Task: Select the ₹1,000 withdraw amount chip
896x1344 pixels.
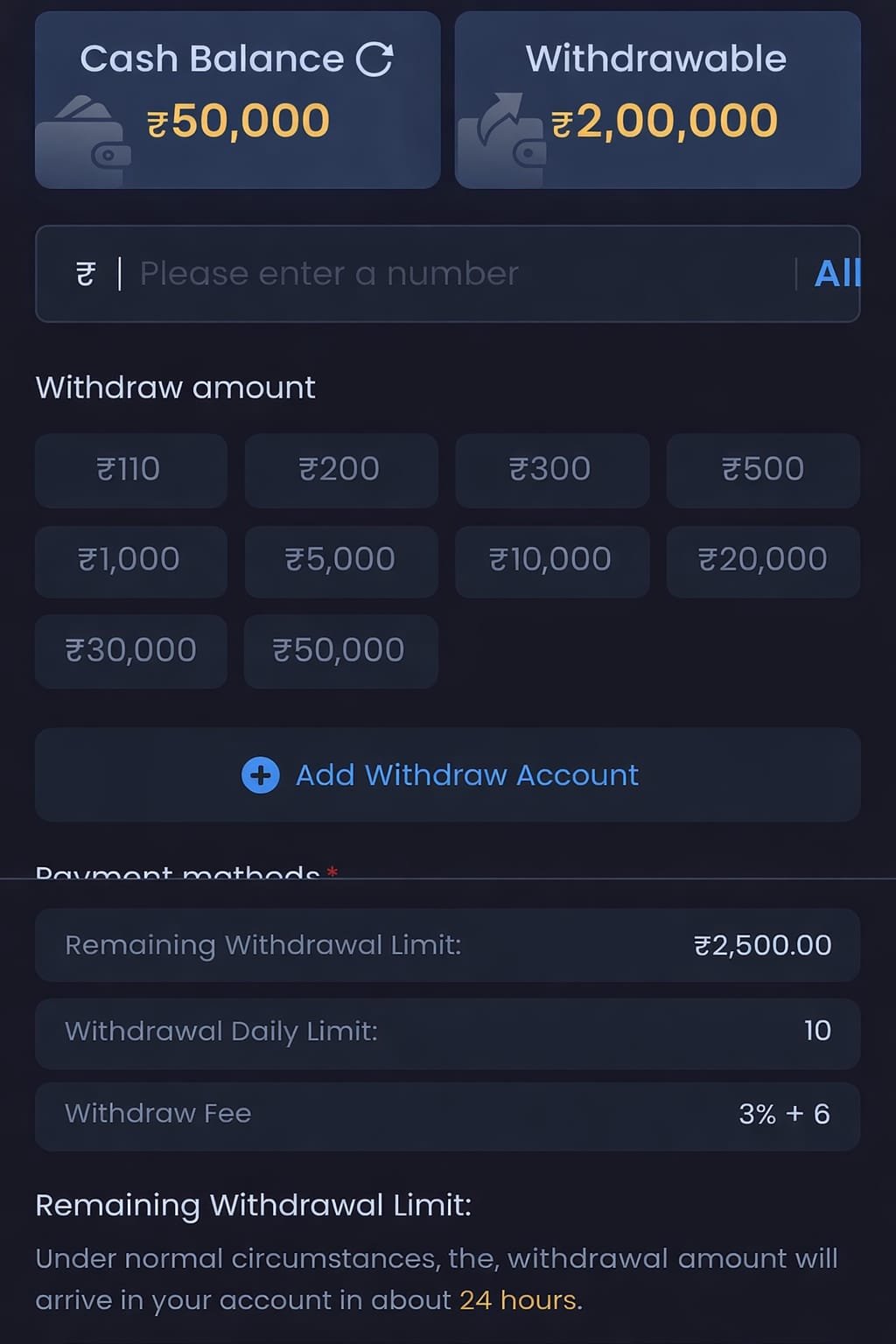Action: pos(129,561)
